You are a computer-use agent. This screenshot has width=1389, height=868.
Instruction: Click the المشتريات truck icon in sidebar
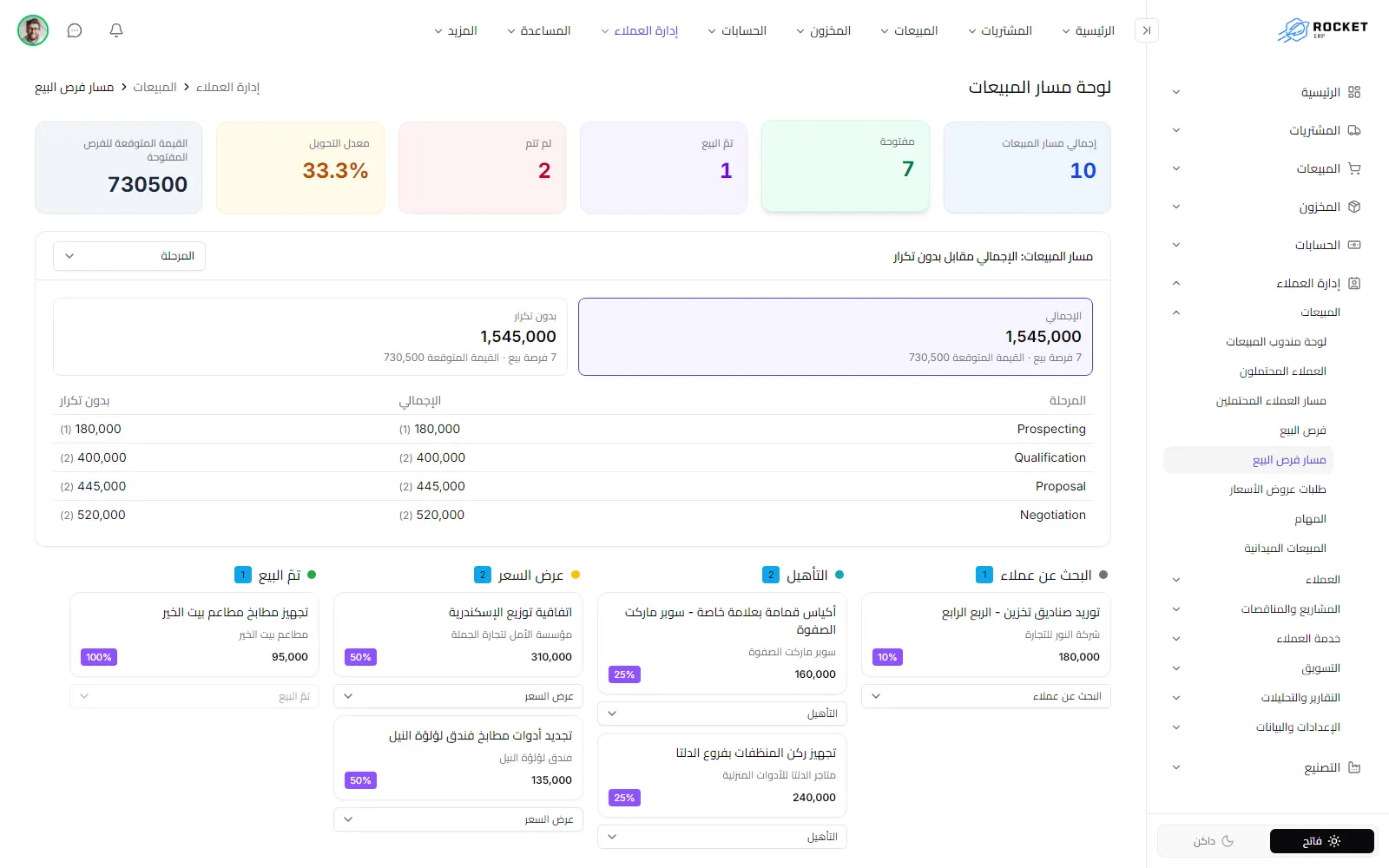point(1354,130)
